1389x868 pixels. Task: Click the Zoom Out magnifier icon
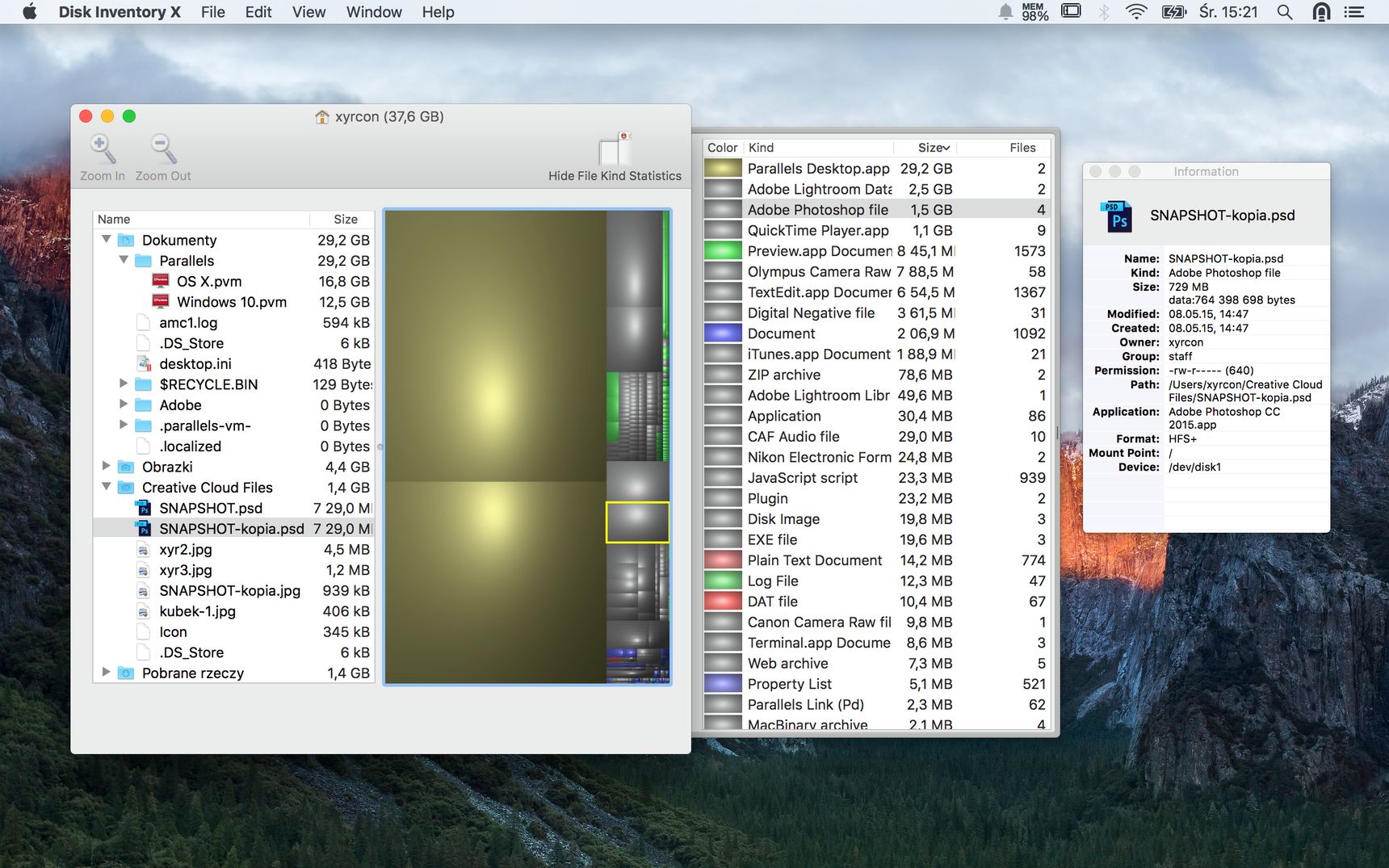(163, 149)
